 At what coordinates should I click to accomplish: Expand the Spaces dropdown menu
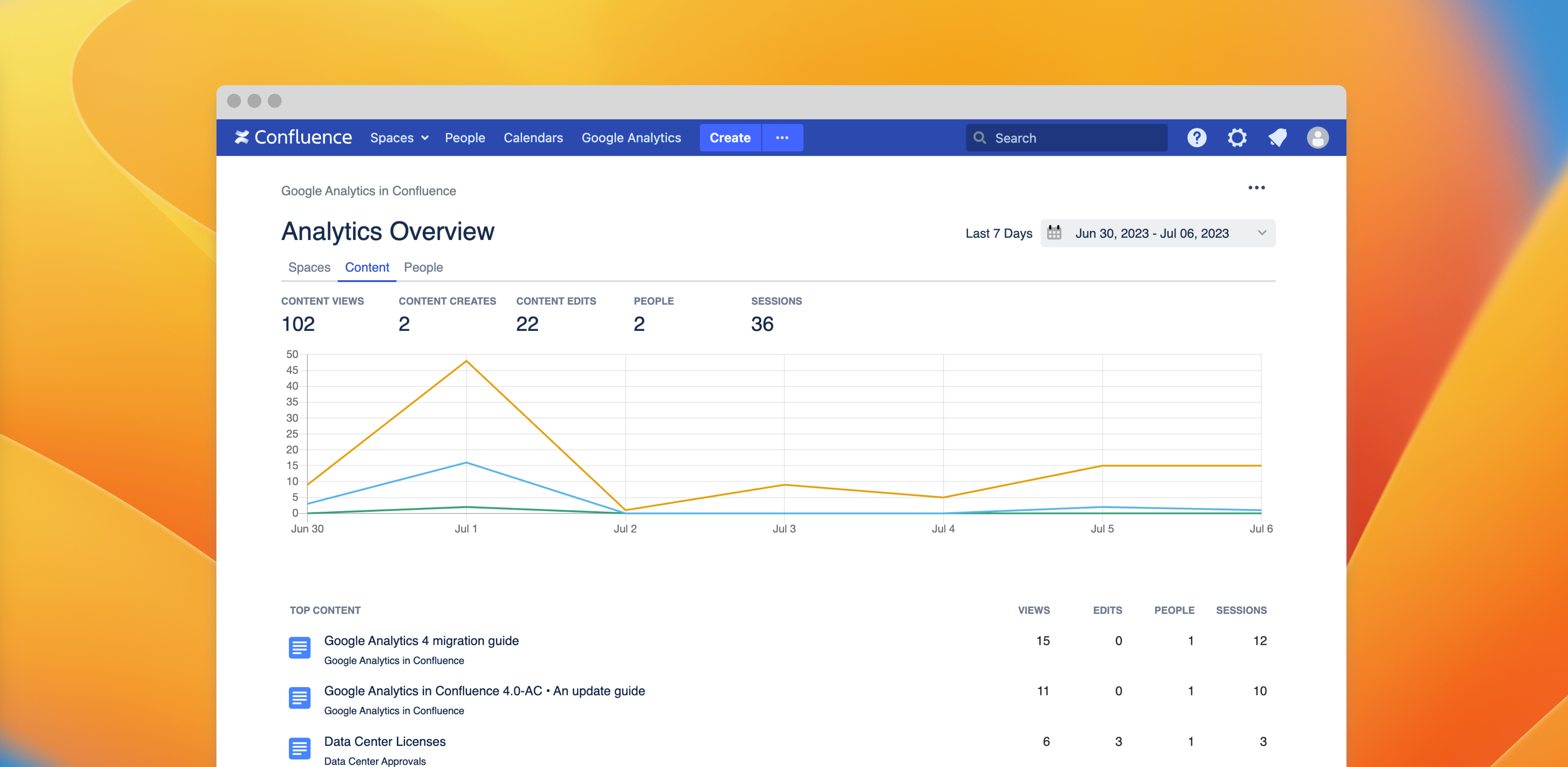[399, 138]
